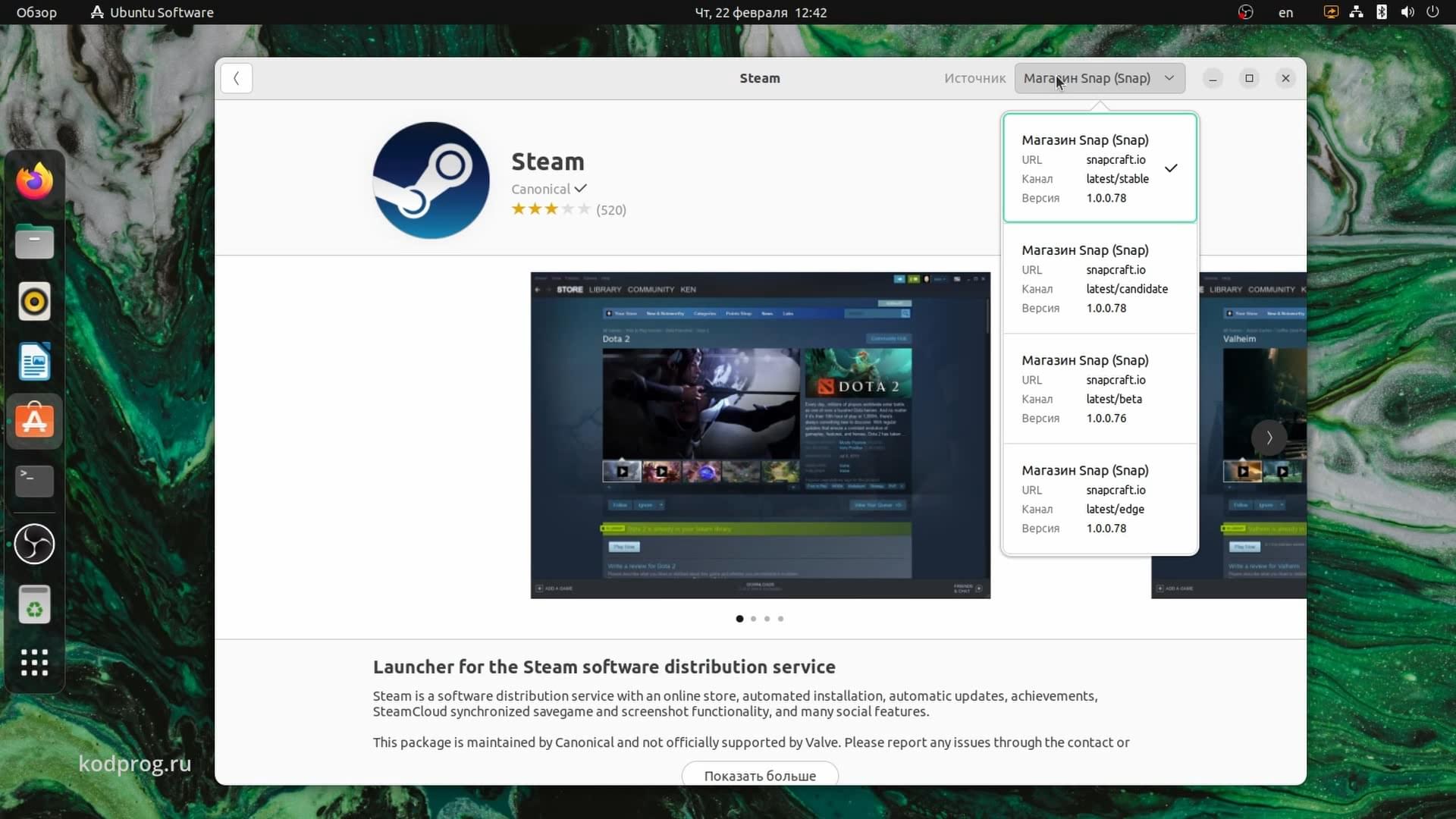
Task: Open the Trash in the dock
Action: coord(34,604)
